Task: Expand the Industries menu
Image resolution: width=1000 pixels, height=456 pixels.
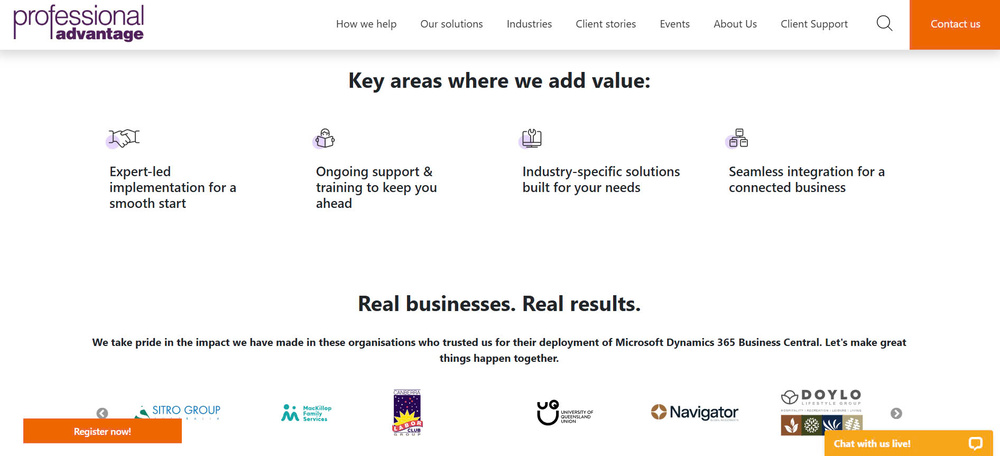Action: pyautogui.click(x=529, y=24)
